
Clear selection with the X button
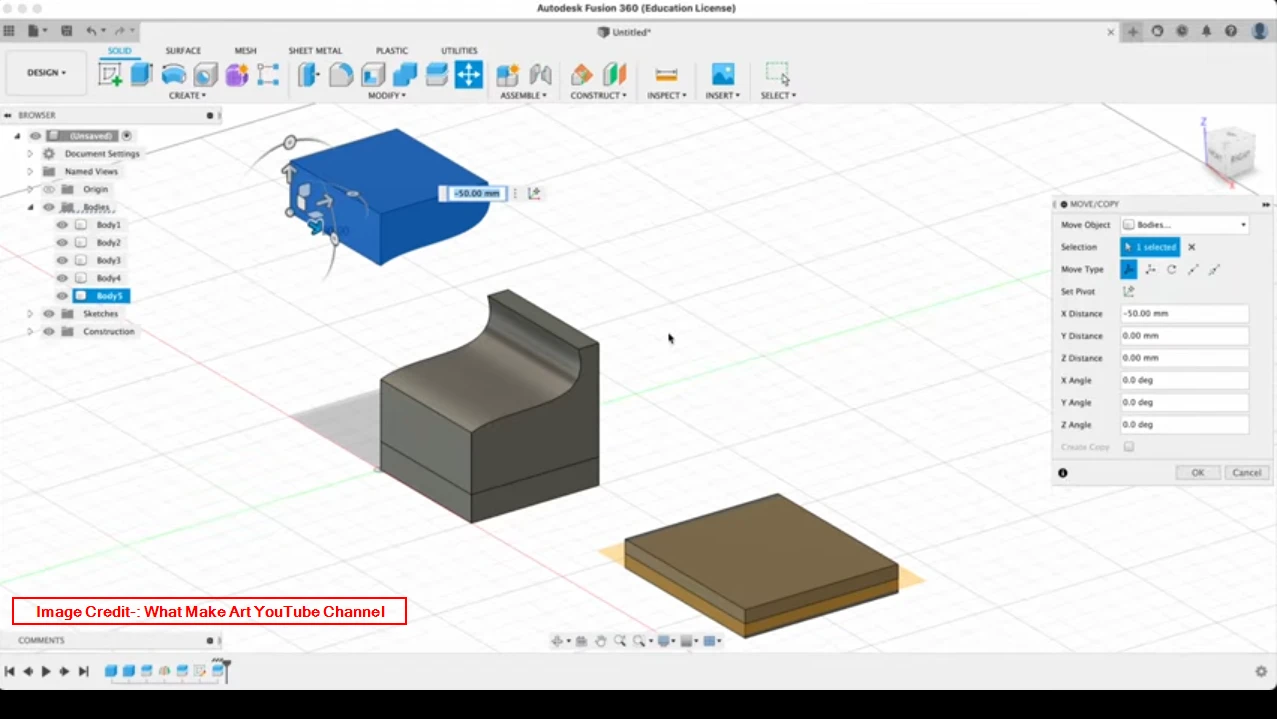1191,247
